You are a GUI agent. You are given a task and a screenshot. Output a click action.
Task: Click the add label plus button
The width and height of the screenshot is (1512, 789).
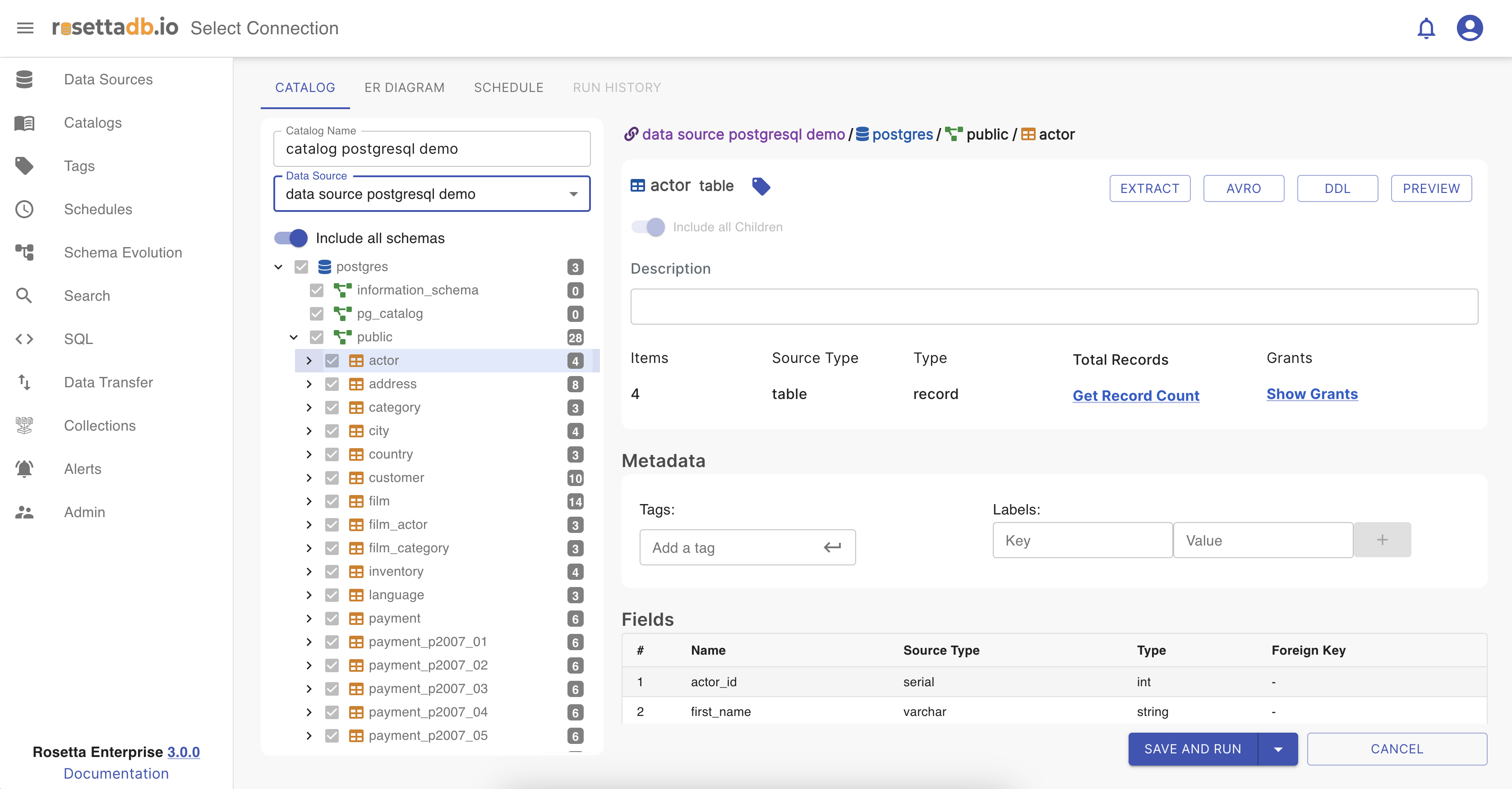pos(1382,540)
